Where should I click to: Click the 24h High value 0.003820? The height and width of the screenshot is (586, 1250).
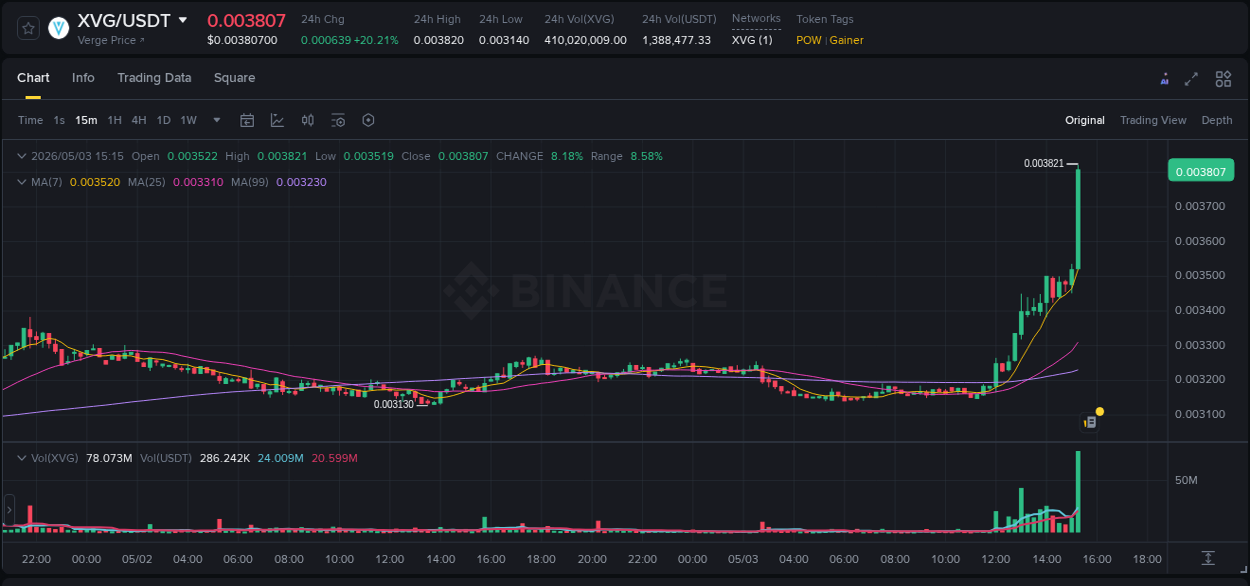[x=438, y=40]
